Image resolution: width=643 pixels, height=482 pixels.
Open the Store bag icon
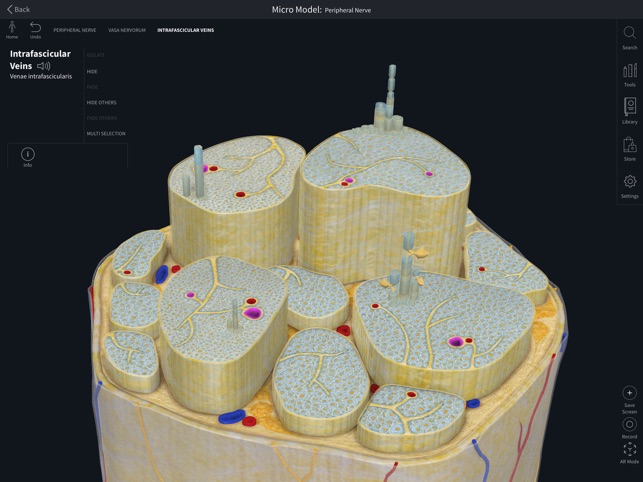coord(630,145)
